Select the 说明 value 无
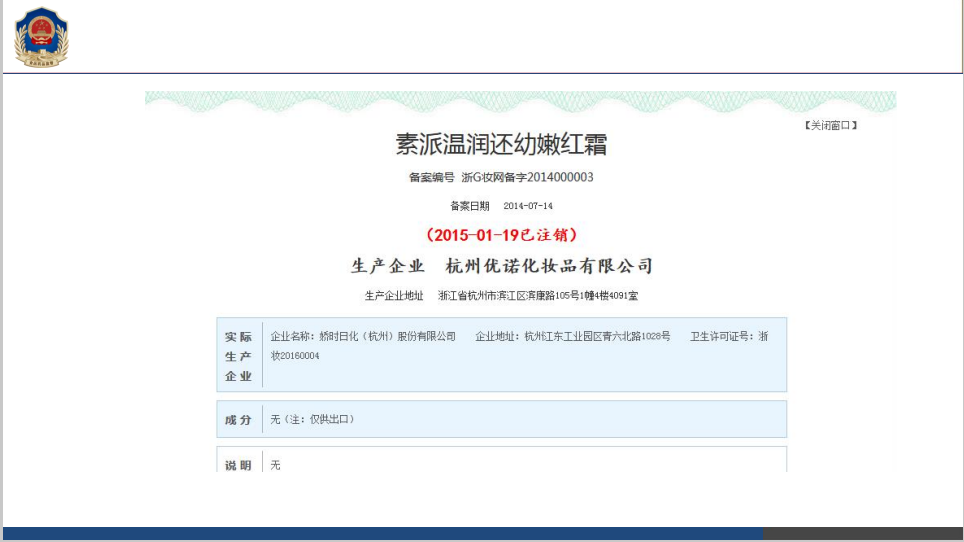964x542 pixels. pos(275,465)
